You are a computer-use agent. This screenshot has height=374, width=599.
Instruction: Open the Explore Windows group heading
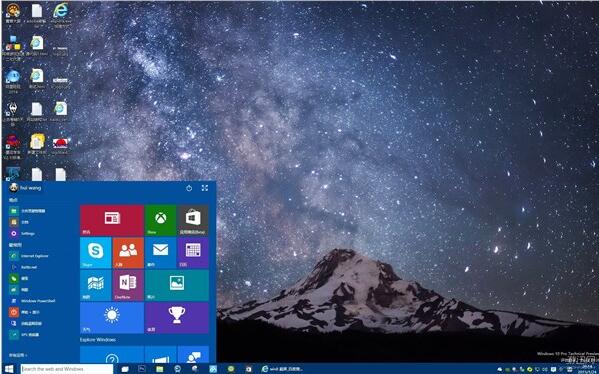98,340
